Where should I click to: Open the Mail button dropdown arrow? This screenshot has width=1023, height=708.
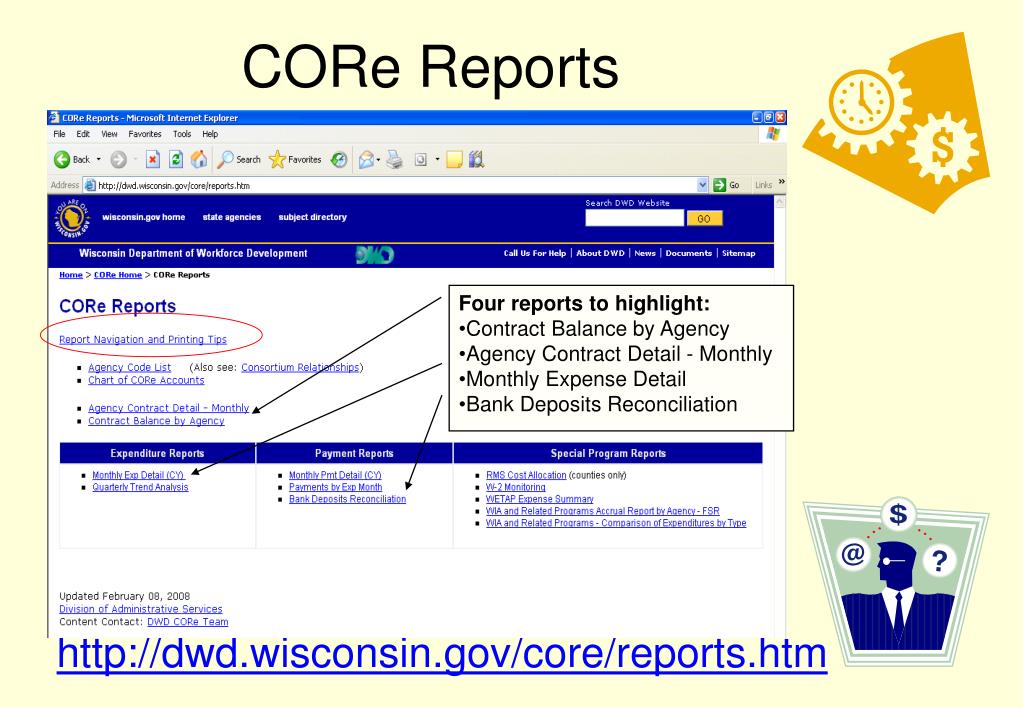coord(378,159)
